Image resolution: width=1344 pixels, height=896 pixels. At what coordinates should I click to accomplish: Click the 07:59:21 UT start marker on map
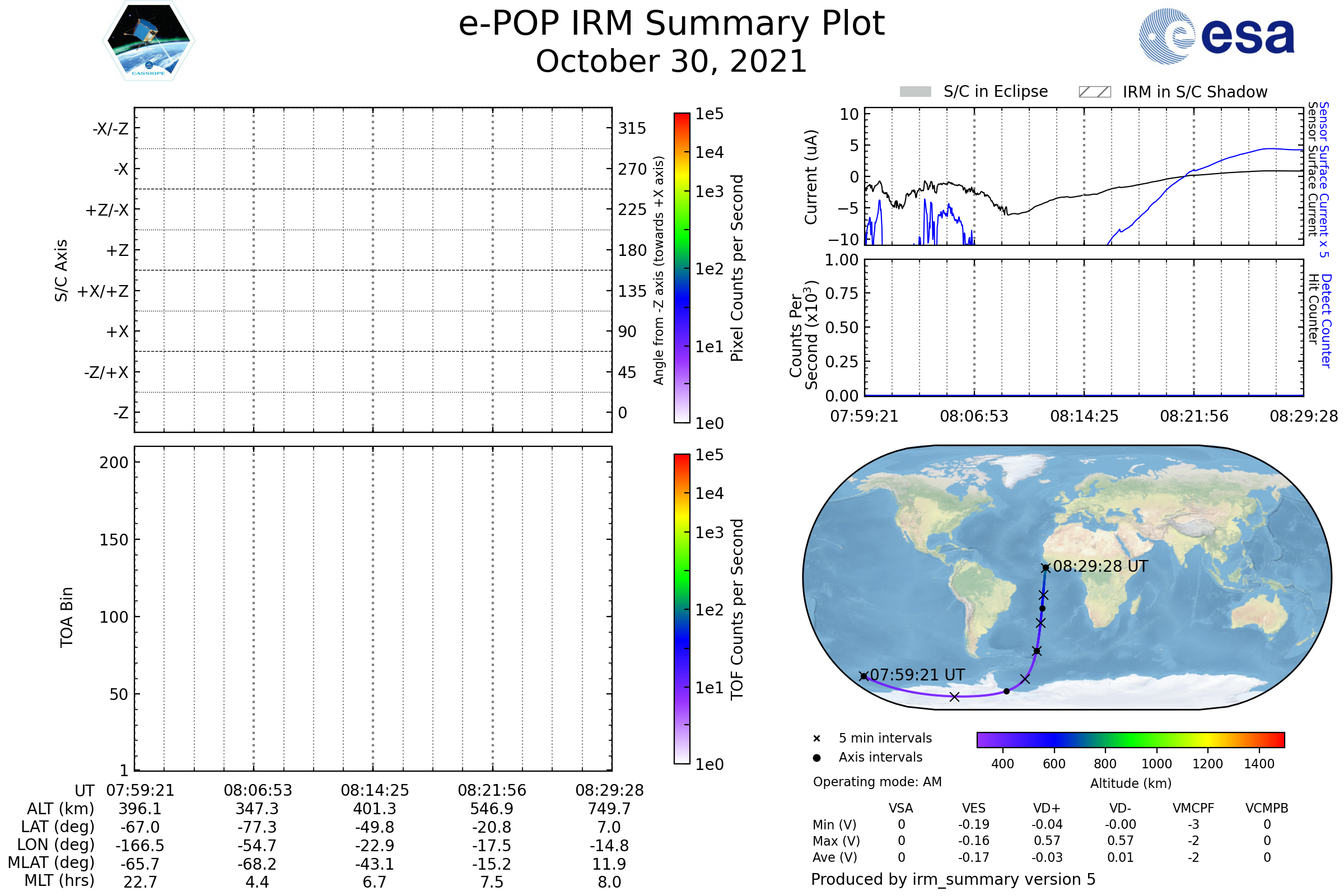tap(864, 676)
